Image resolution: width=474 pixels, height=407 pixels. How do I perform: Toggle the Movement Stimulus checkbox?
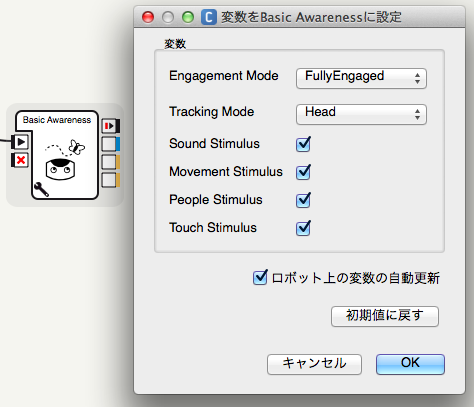click(x=303, y=172)
